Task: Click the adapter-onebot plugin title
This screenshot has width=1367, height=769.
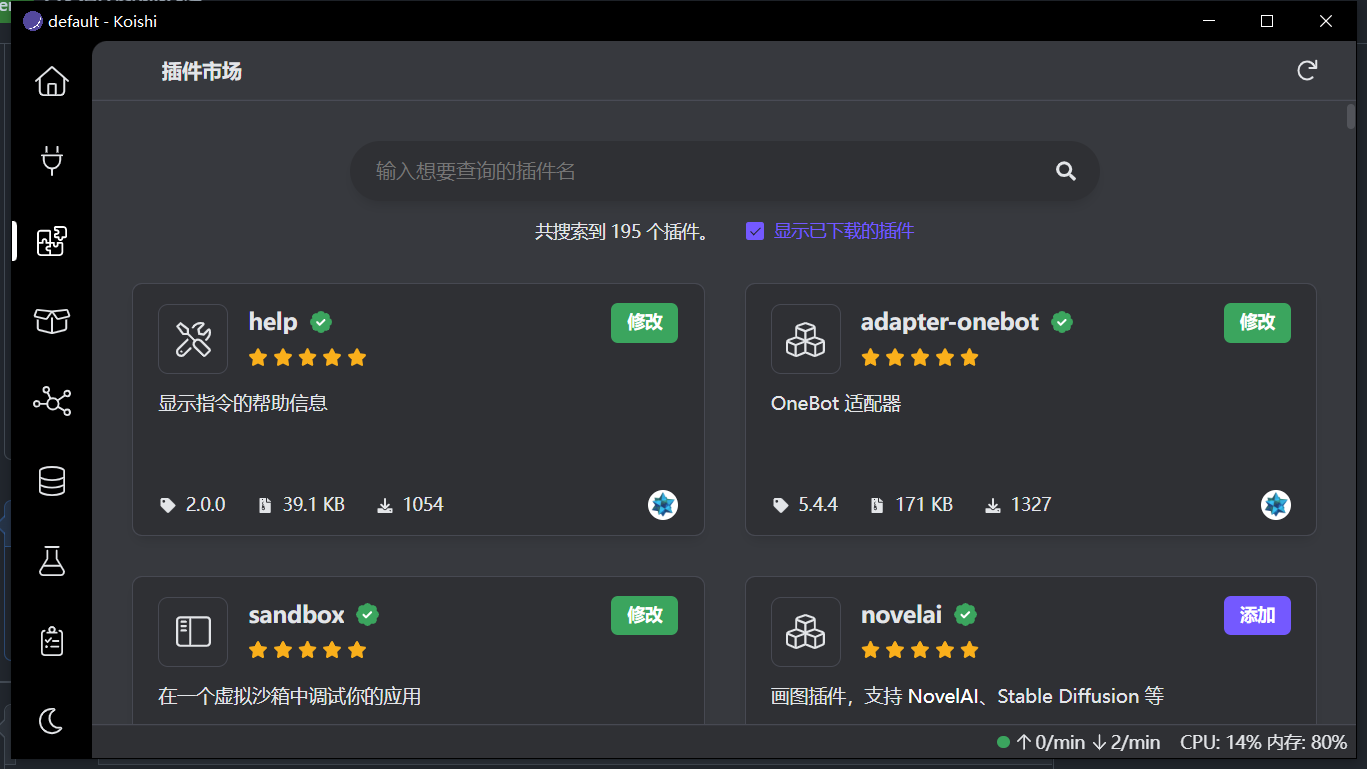Action: point(950,322)
